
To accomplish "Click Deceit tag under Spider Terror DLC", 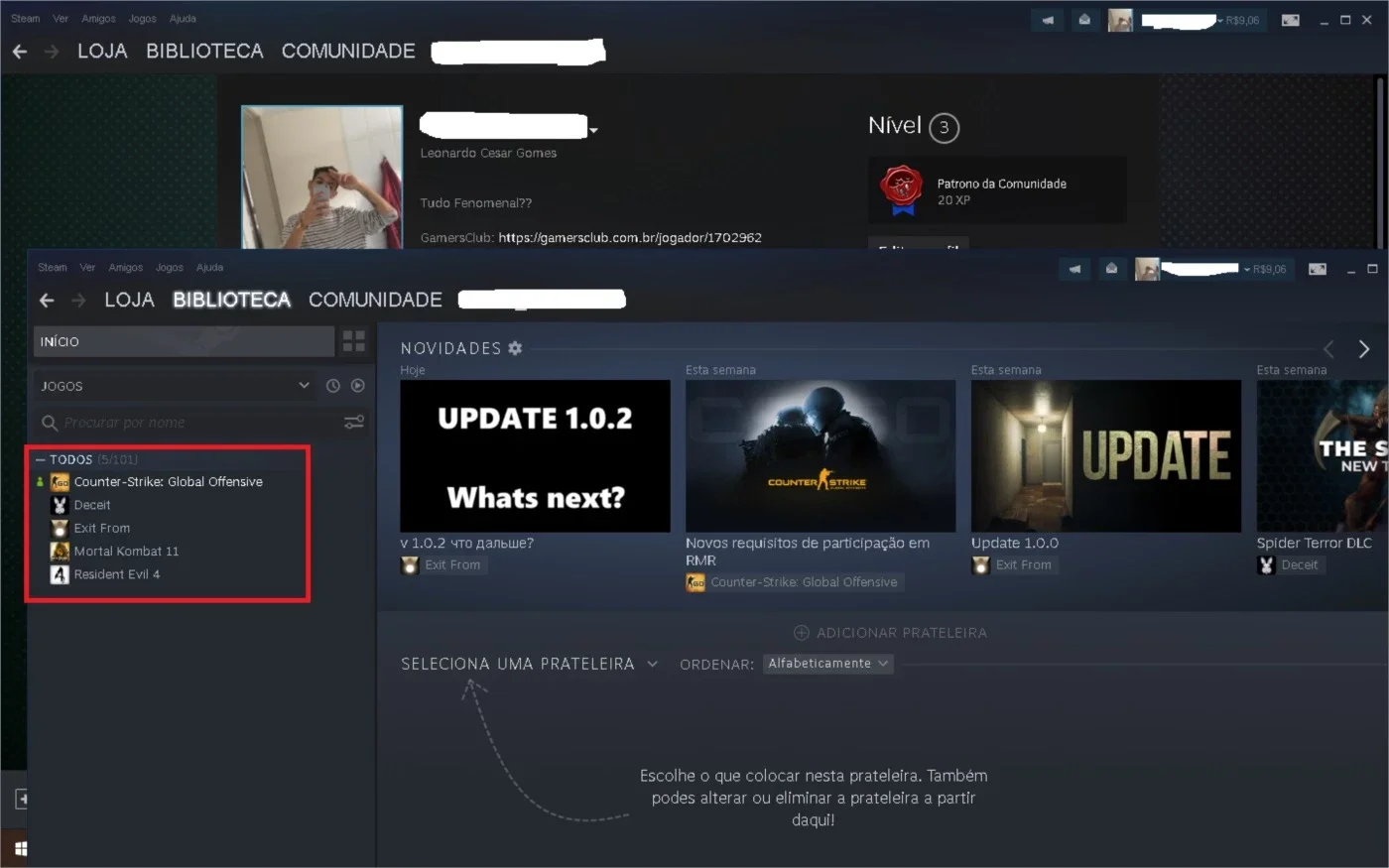I will point(1290,565).
